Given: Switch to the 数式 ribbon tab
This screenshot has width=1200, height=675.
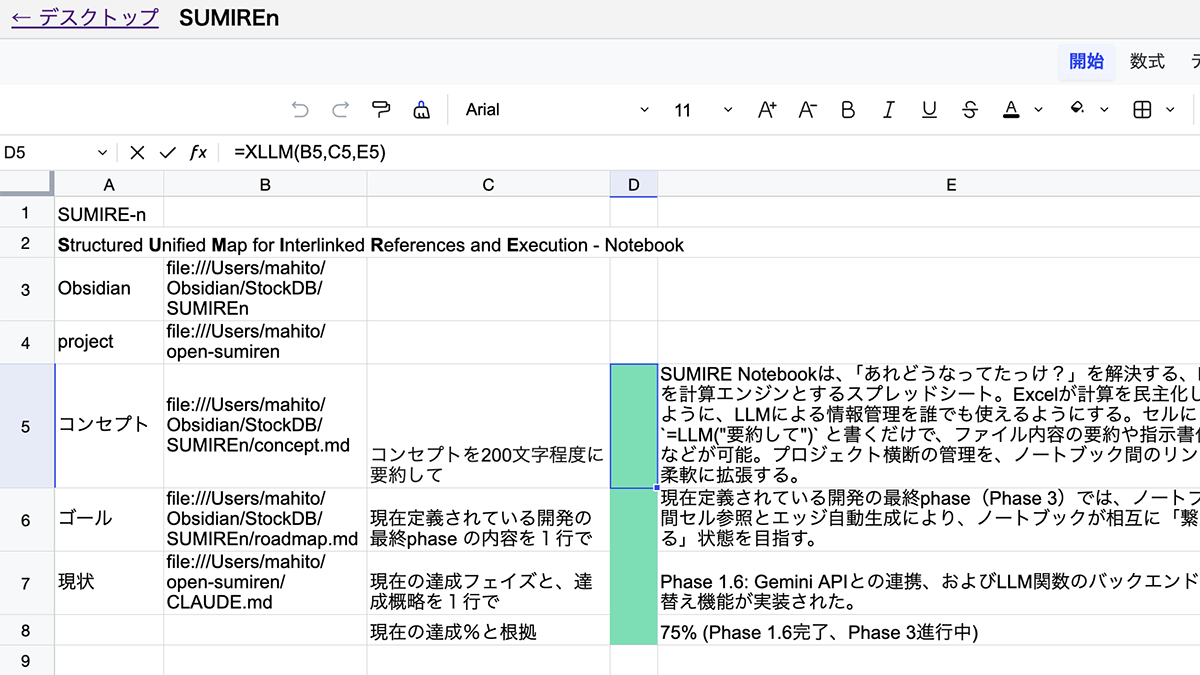Looking at the screenshot, I should pyautogui.click(x=1147, y=62).
